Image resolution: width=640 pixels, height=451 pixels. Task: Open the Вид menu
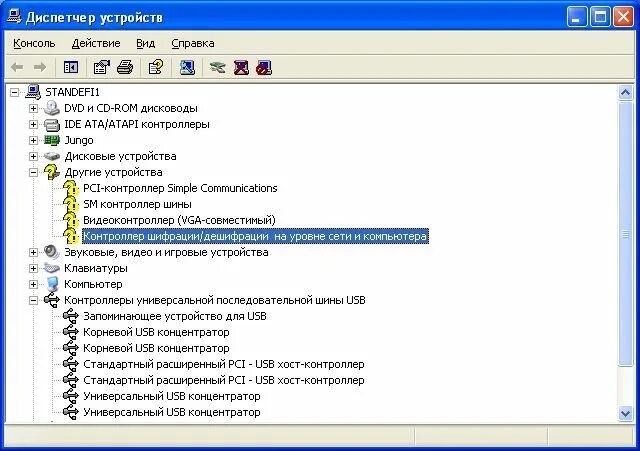145,43
